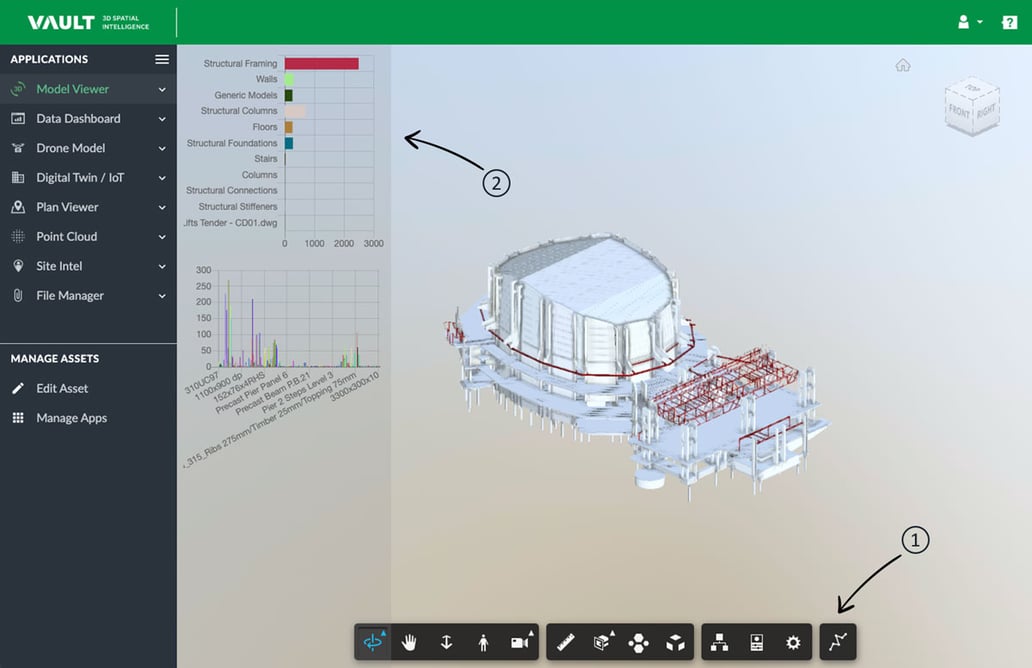Click the Explode model icon
Viewport: 1032px width, 668px height.
640,643
